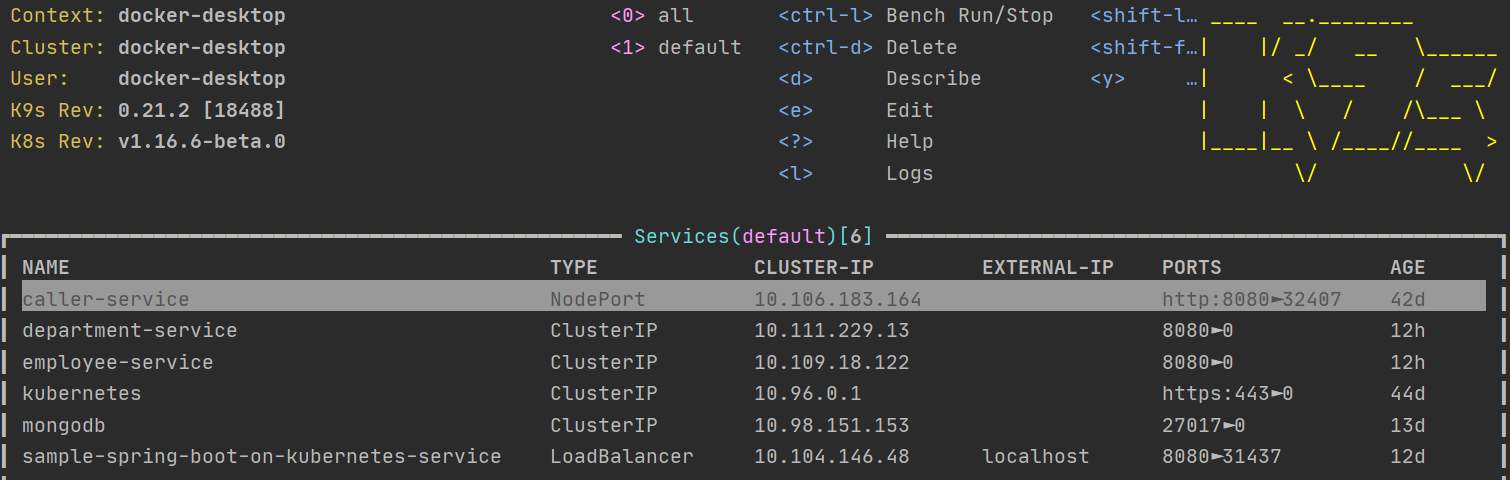Click the PORTS column header

coord(1191,268)
